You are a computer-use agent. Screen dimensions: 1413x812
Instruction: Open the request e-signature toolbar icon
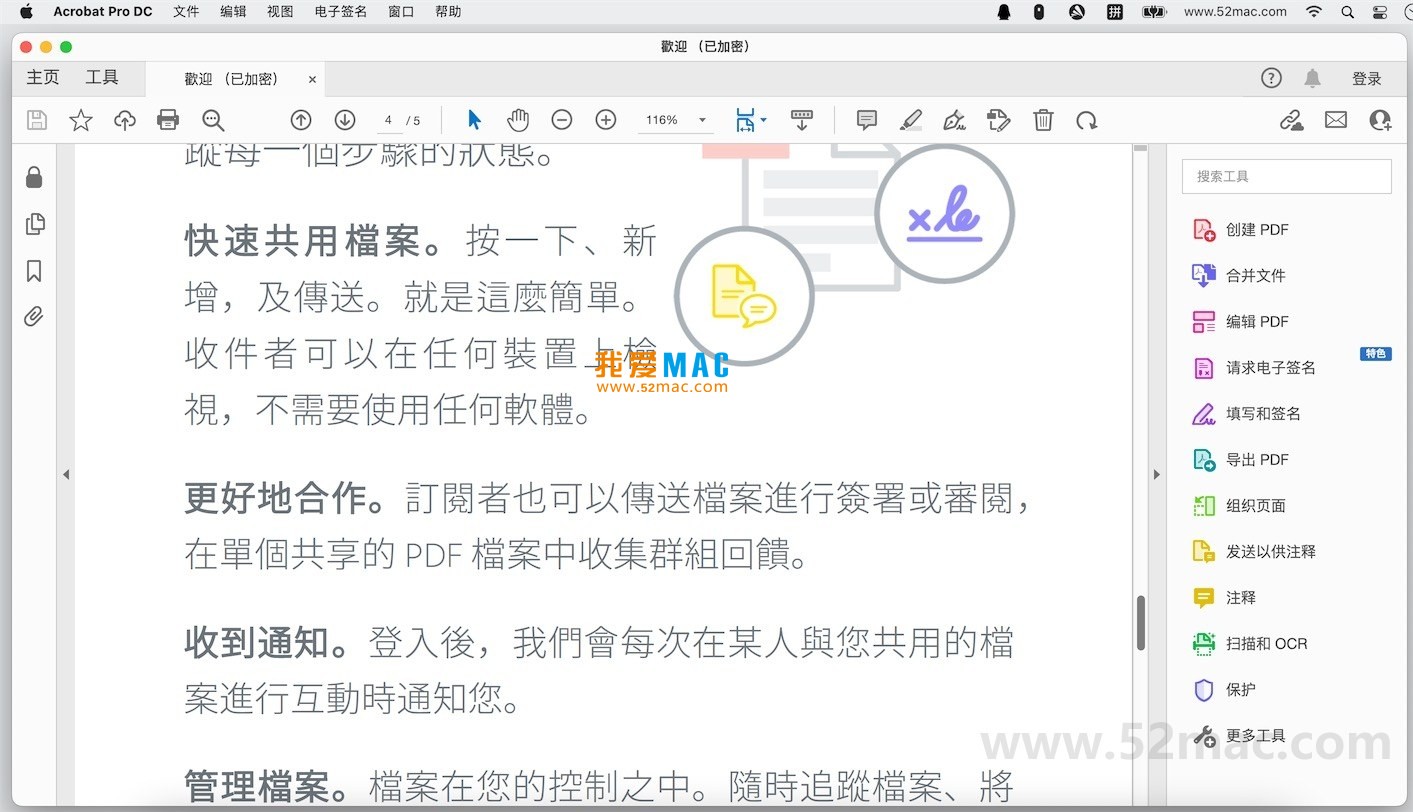998,120
